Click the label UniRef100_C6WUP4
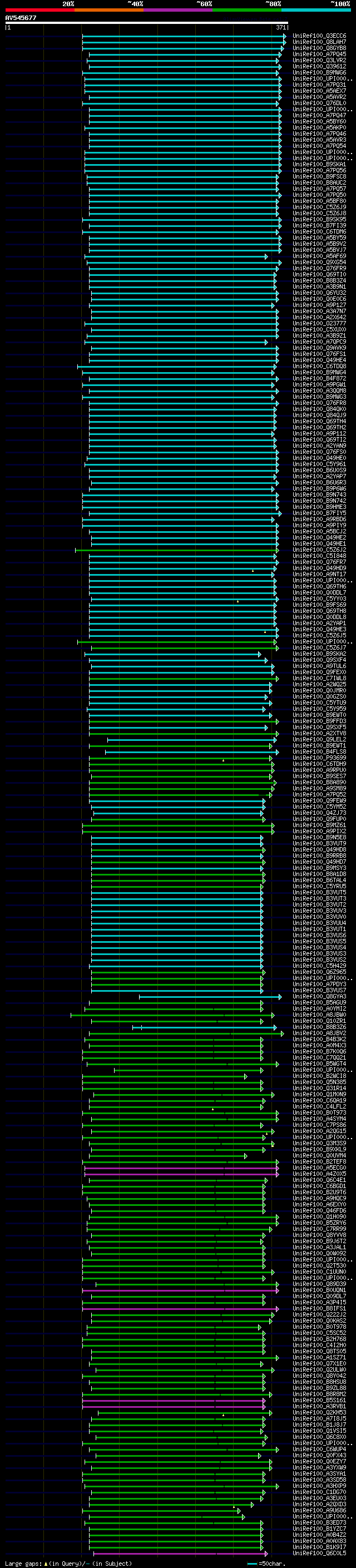The width and height of the screenshot is (356, 1568). click(319, 1450)
